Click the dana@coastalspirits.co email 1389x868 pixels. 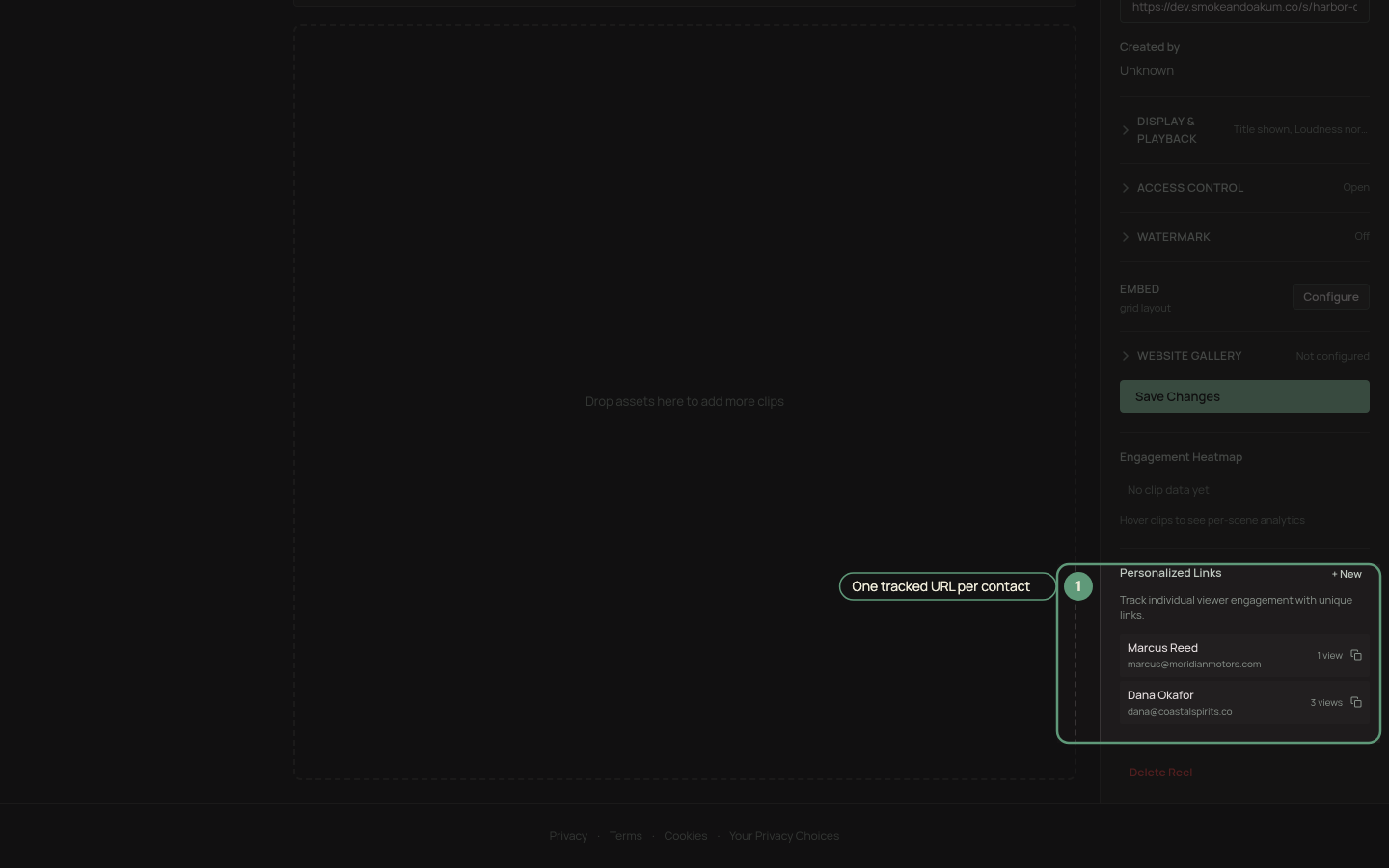(x=1180, y=712)
